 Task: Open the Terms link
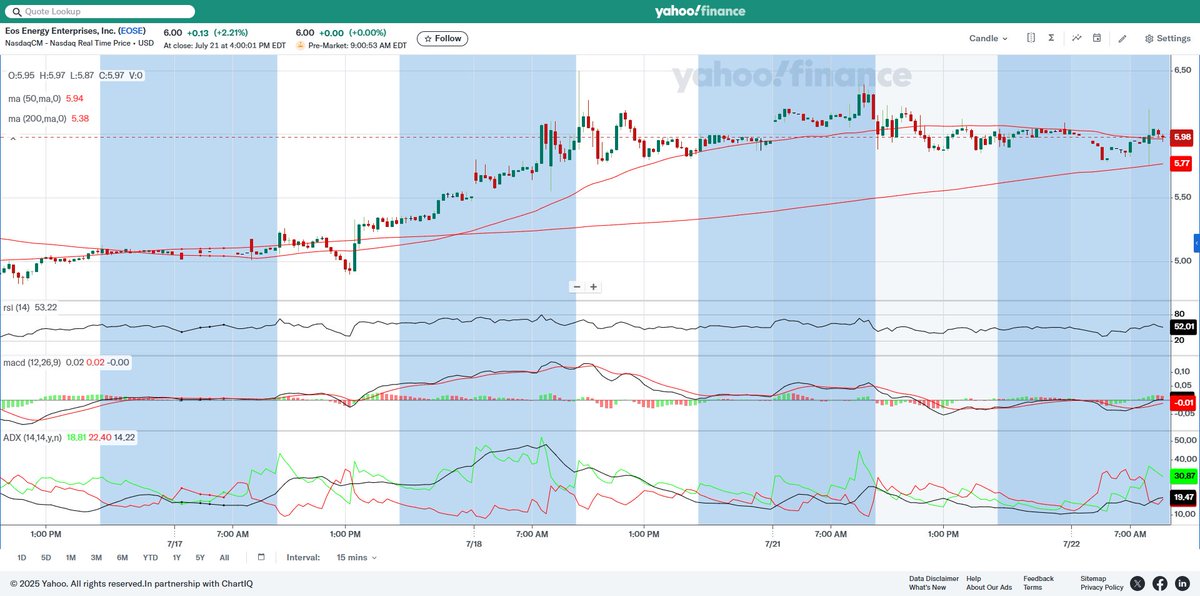[x=1032, y=587]
